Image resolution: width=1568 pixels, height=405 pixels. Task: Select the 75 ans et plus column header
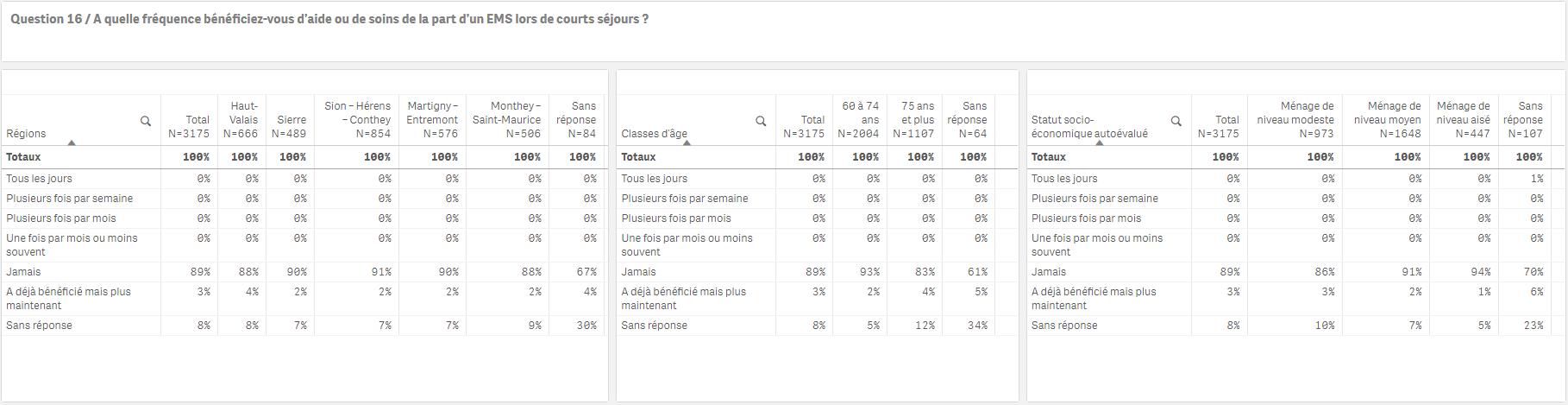point(914,120)
